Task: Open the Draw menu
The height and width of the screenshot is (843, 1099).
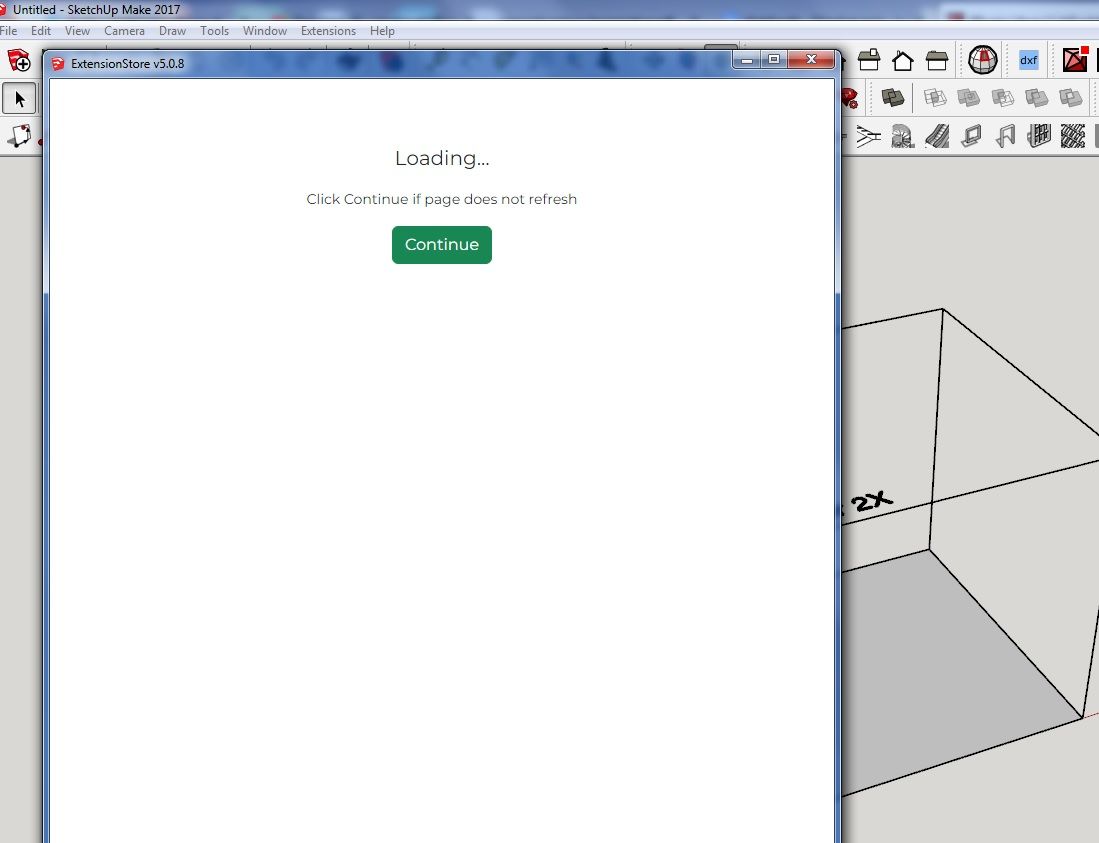Action: (172, 31)
